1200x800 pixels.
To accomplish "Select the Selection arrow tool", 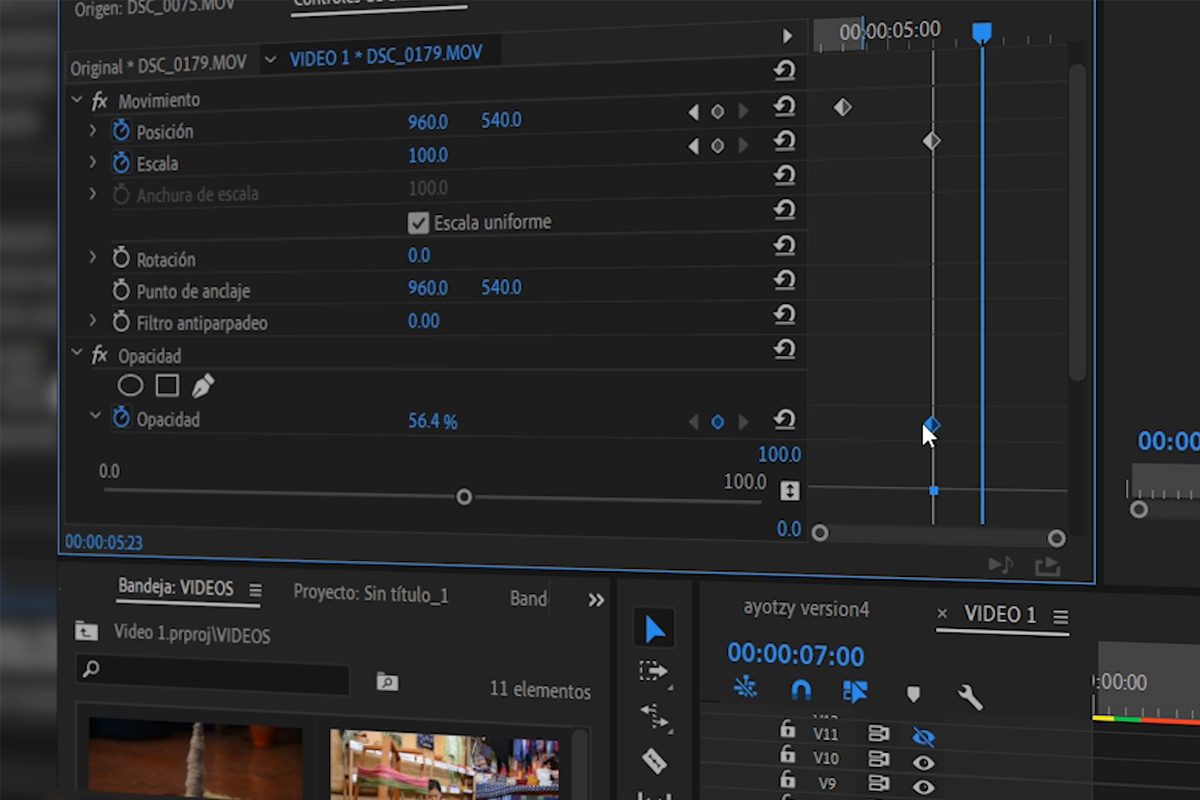I will point(655,629).
